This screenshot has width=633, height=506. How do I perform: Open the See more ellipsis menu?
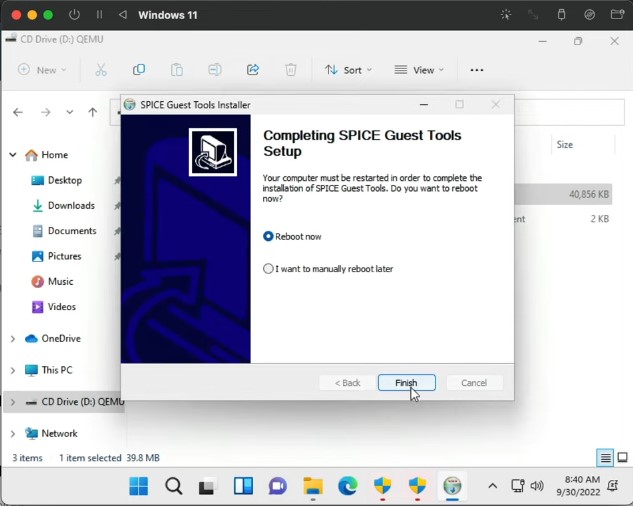tap(477, 70)
